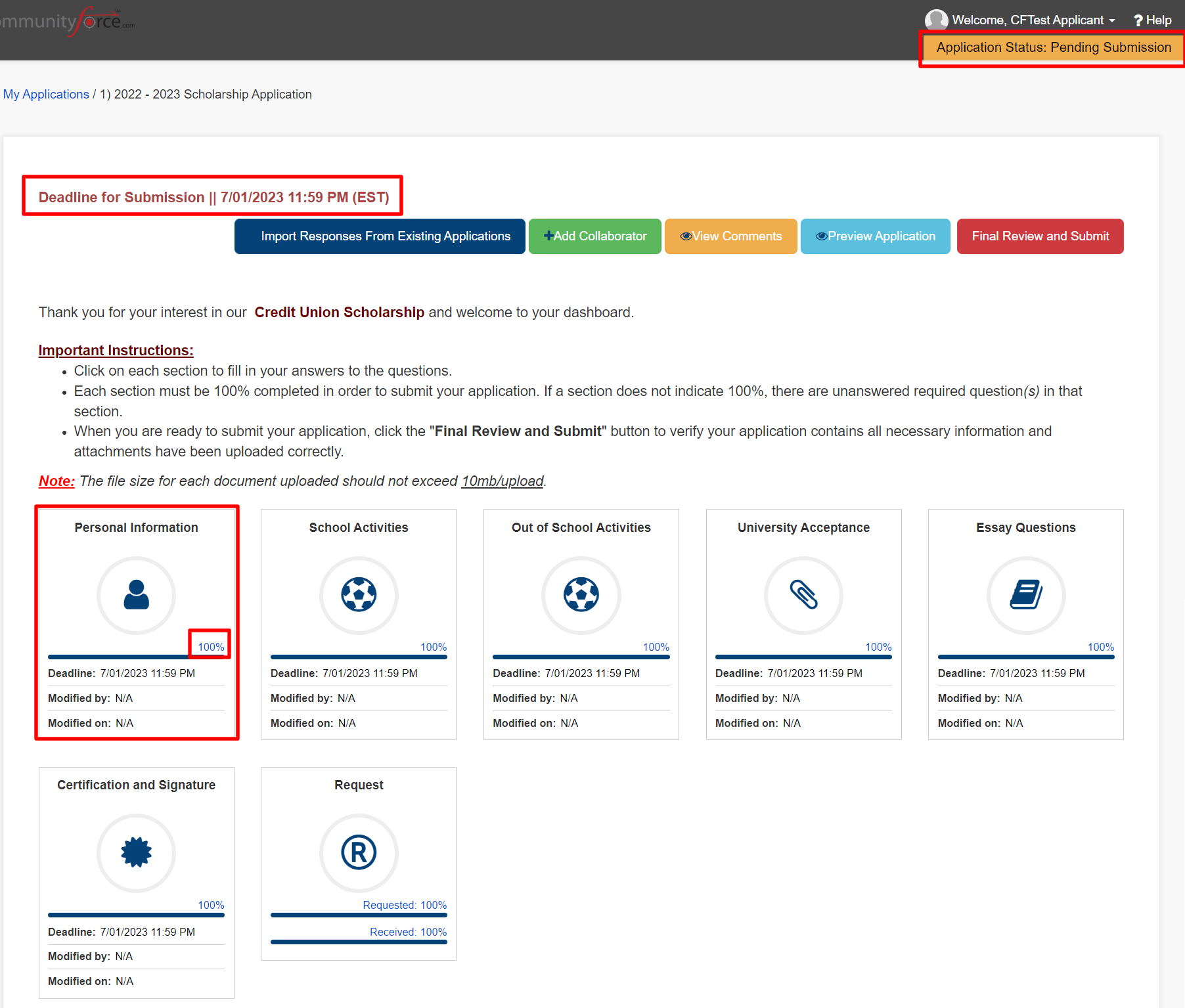Expand Welcome CFTest Applicant dropdown
The width and height of the screenshot is (1185, 1008).
(1033, 20)
